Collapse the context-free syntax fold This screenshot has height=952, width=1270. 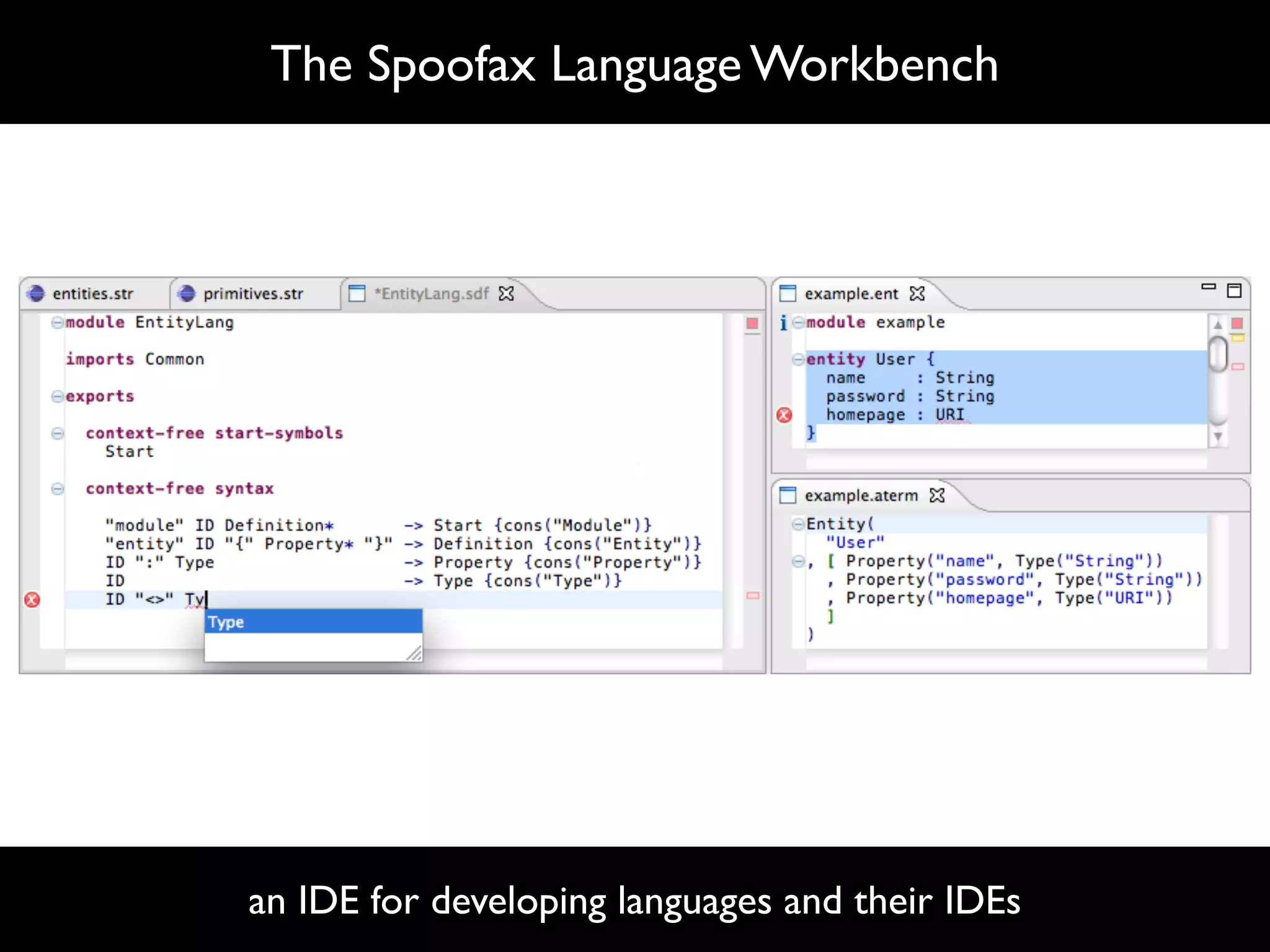click(57, 489)
